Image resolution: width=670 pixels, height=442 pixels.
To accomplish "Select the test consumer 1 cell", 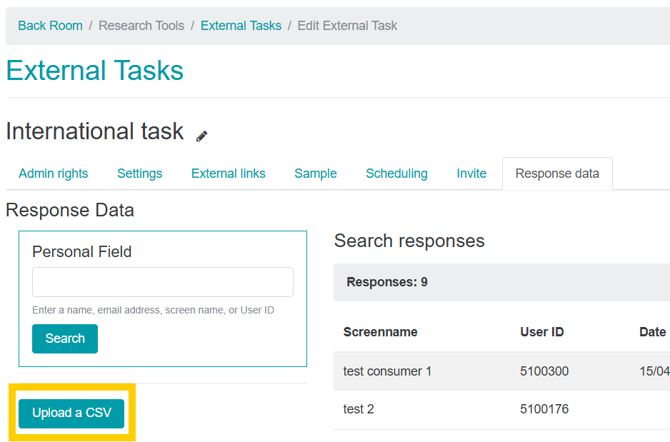I will (387, 371).
